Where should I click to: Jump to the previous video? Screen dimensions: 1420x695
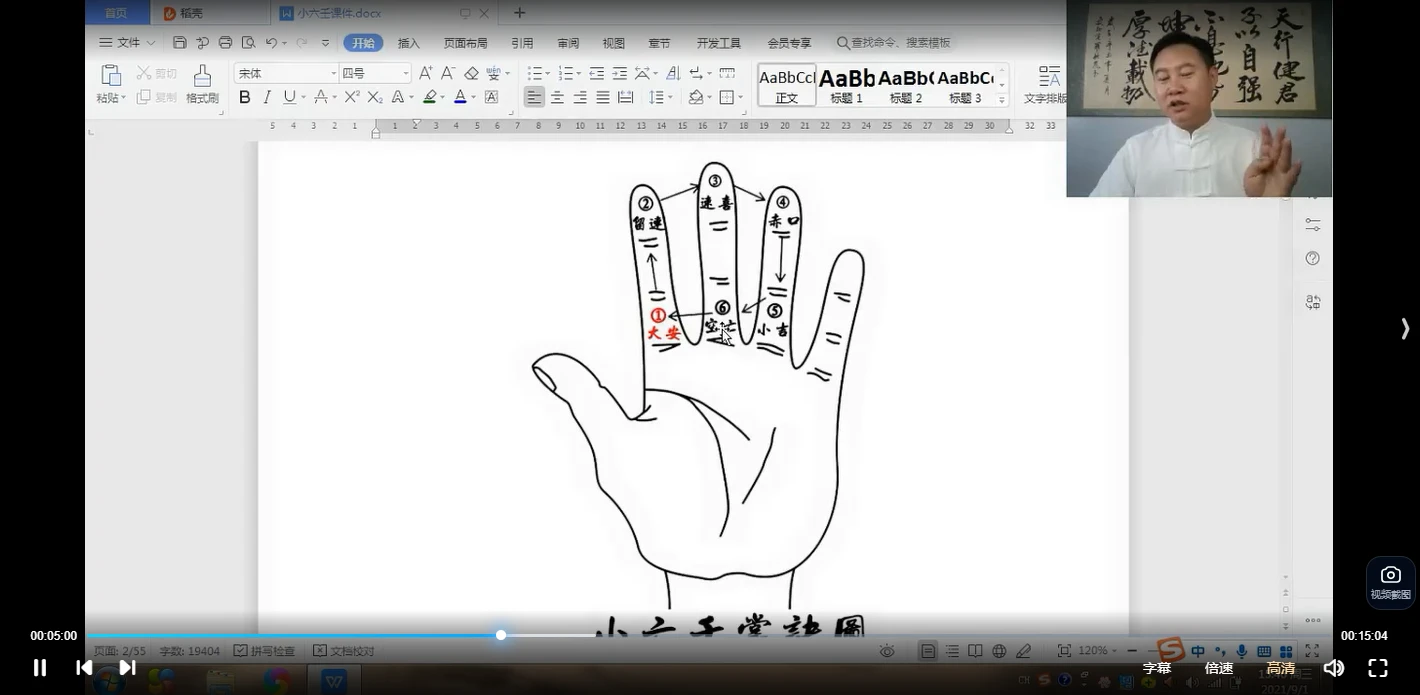(84, 668)
